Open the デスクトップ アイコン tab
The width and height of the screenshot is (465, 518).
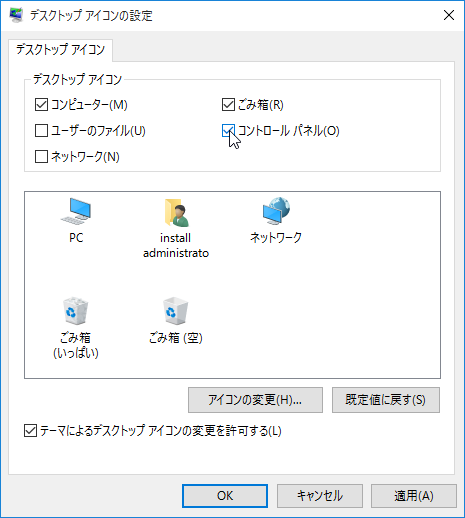point(60,50)
